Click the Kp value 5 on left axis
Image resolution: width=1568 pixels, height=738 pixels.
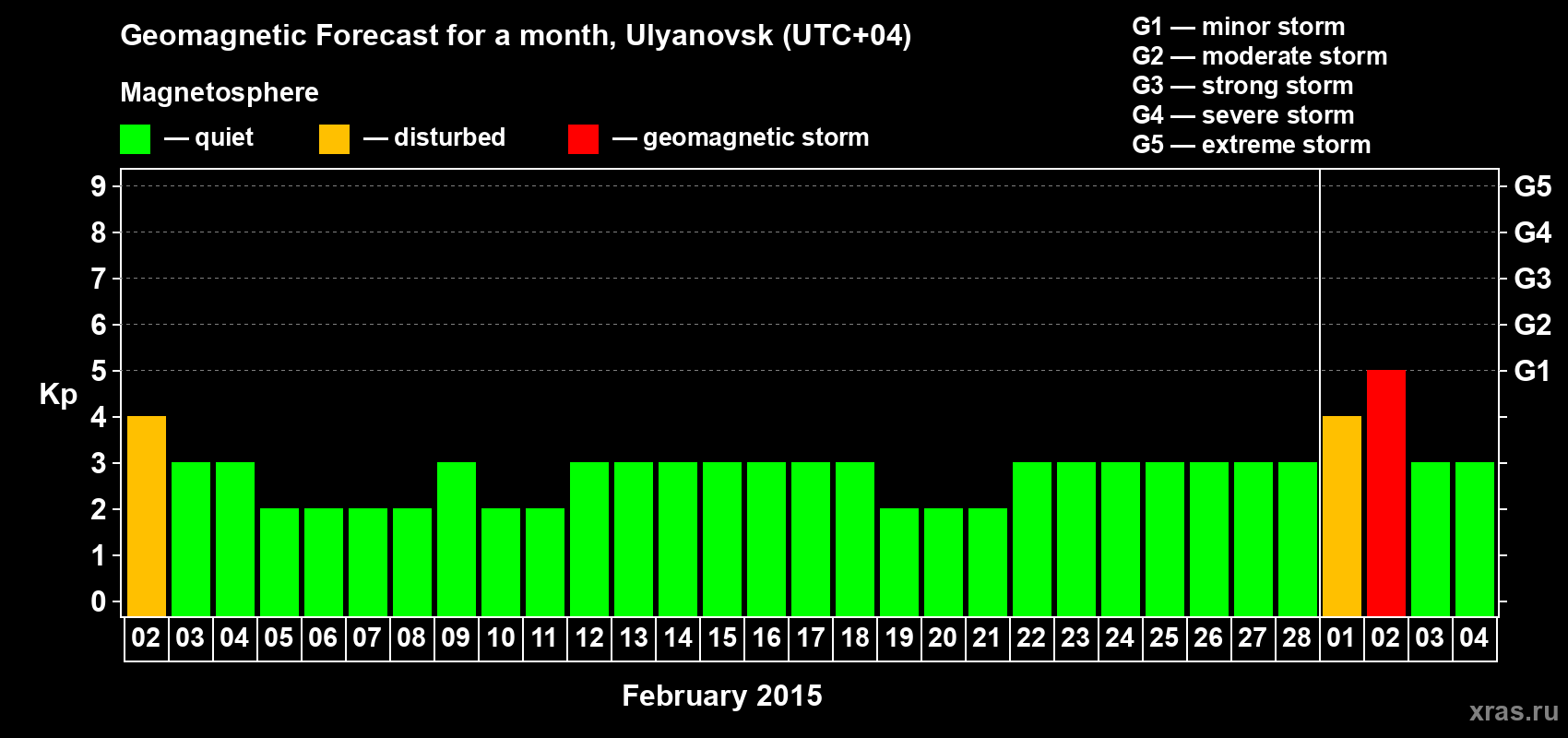[x=99, y=371]
